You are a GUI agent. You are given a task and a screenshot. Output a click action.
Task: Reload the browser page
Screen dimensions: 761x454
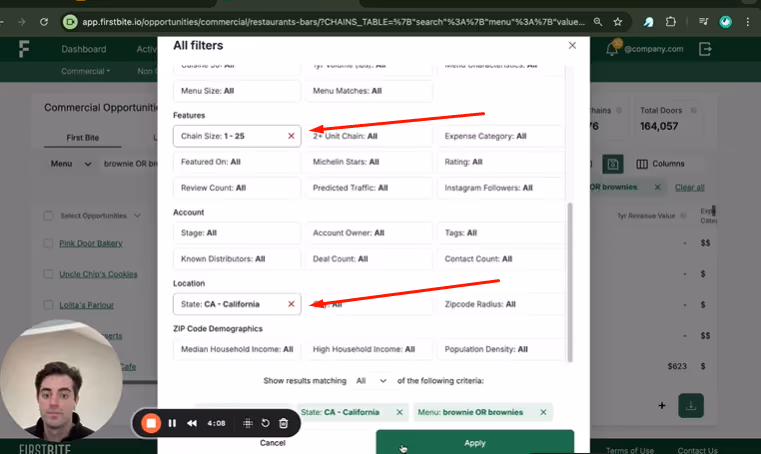44,22
